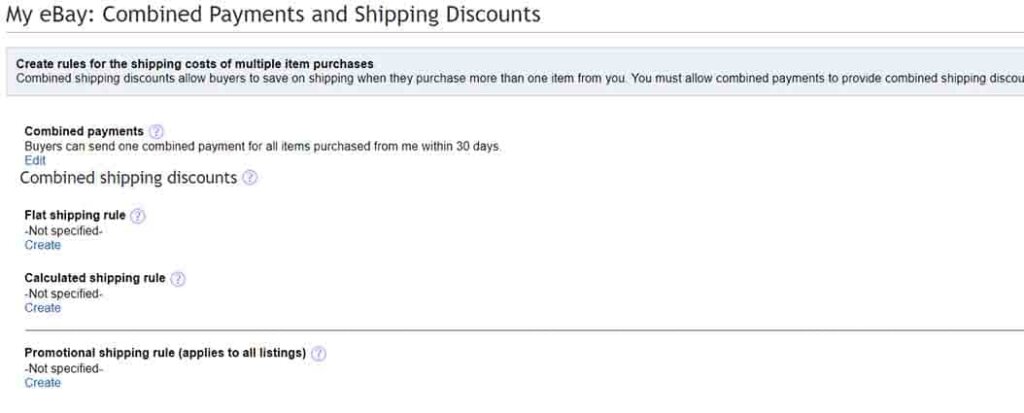Click the Flat shipping rule label
Image resolution: width=1024 pixels, height=413 pixels.
coord(74,216)
